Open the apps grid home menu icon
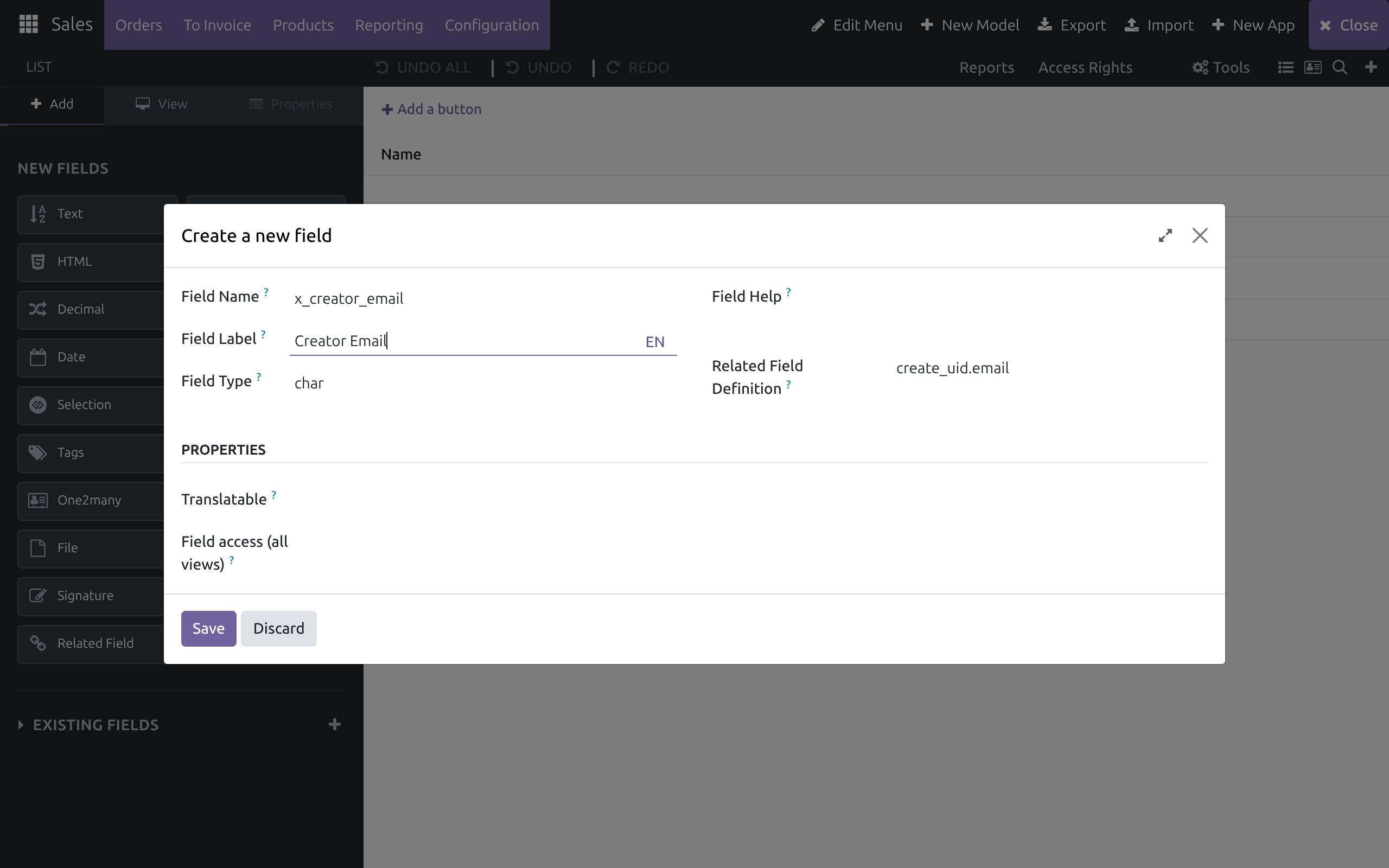Image resolution: width=1389 pixels, height=868 pixels. pos(28,24)
